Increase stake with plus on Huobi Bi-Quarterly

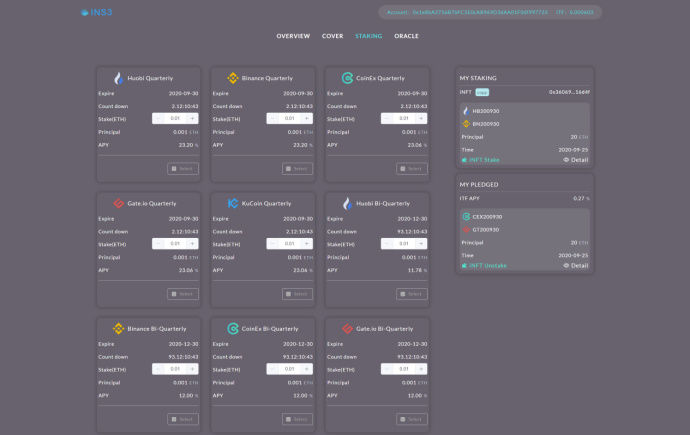pyautogui.click(x=421, y=244)
